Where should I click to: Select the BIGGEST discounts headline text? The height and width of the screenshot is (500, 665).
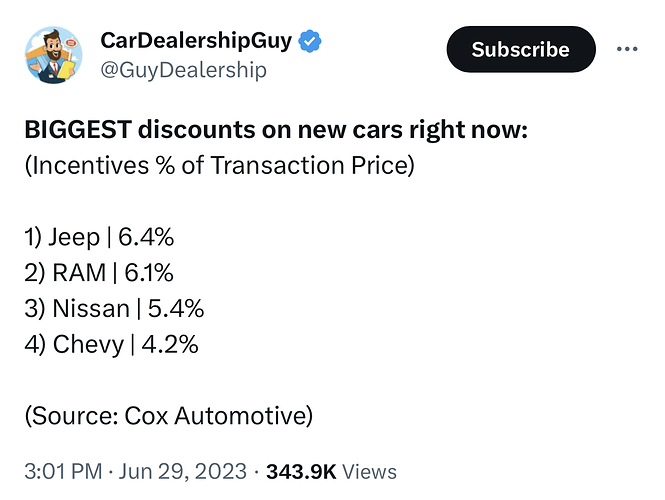point(276,130)
